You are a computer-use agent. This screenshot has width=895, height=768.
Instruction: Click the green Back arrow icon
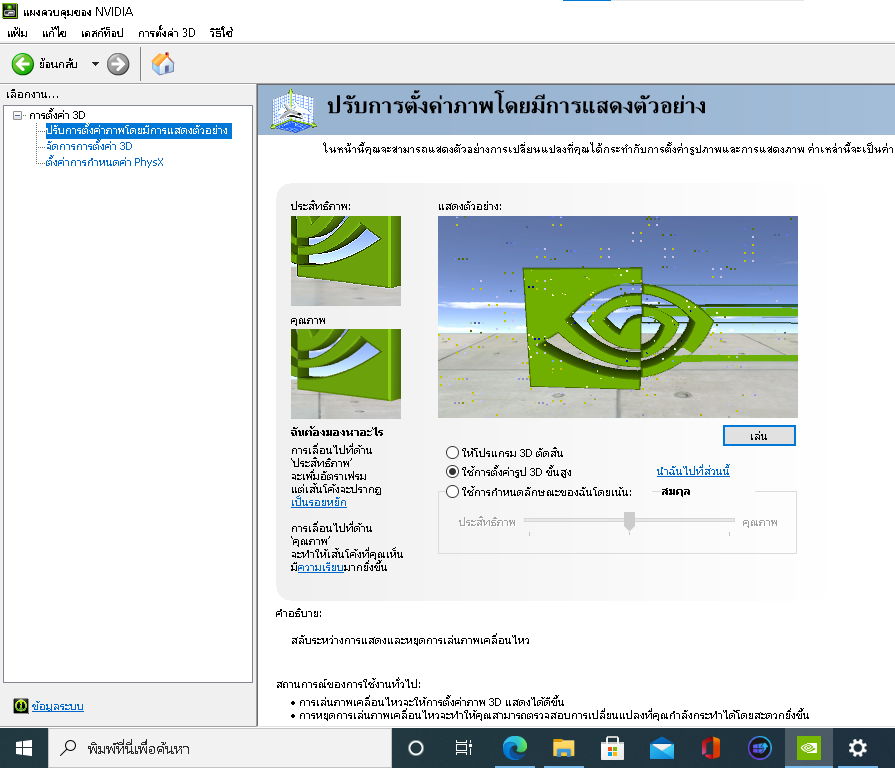[23, 64]
